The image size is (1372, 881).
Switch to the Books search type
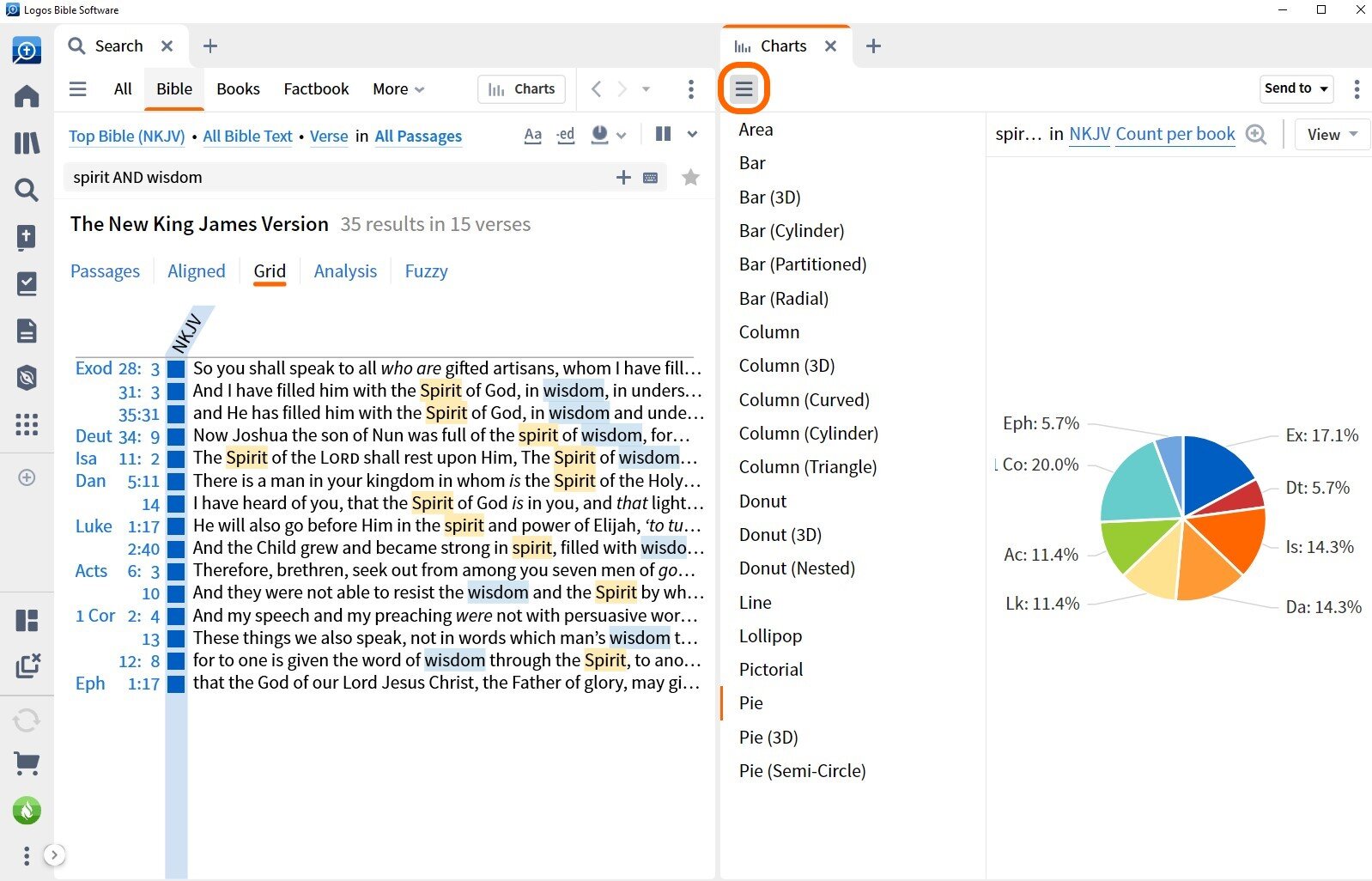pos(238,89)
